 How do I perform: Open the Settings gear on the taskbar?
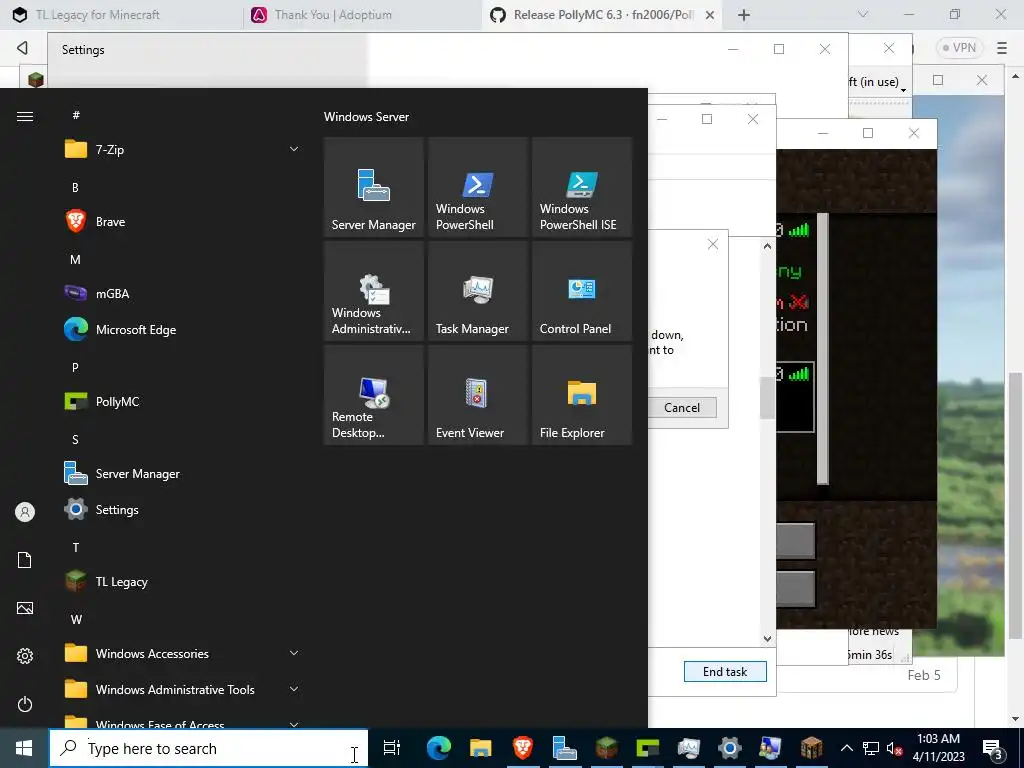point(729,748)
